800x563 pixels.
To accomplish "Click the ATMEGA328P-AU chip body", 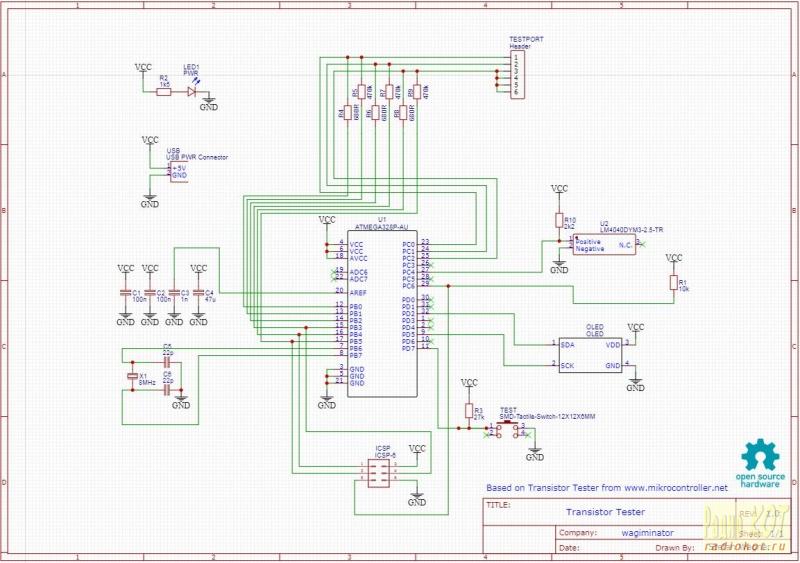I will (x=381, y=312).
